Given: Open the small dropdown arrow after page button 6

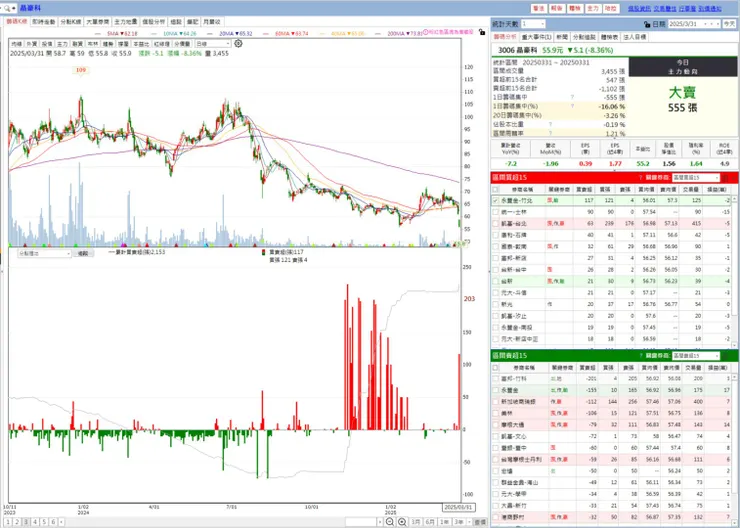Looking at the screenshot, I should (x=62, y=522).
